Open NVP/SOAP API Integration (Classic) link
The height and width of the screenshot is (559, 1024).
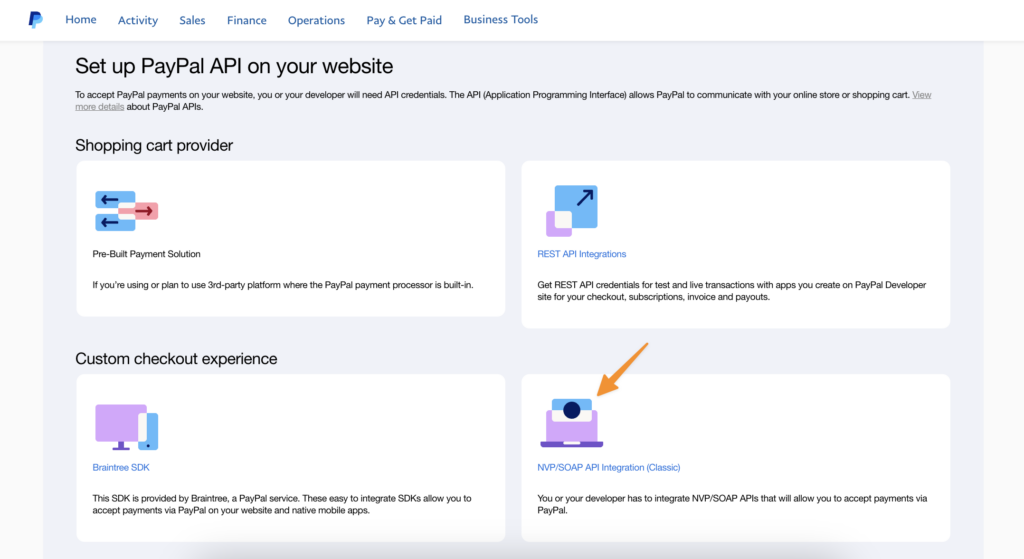point(609,468)
